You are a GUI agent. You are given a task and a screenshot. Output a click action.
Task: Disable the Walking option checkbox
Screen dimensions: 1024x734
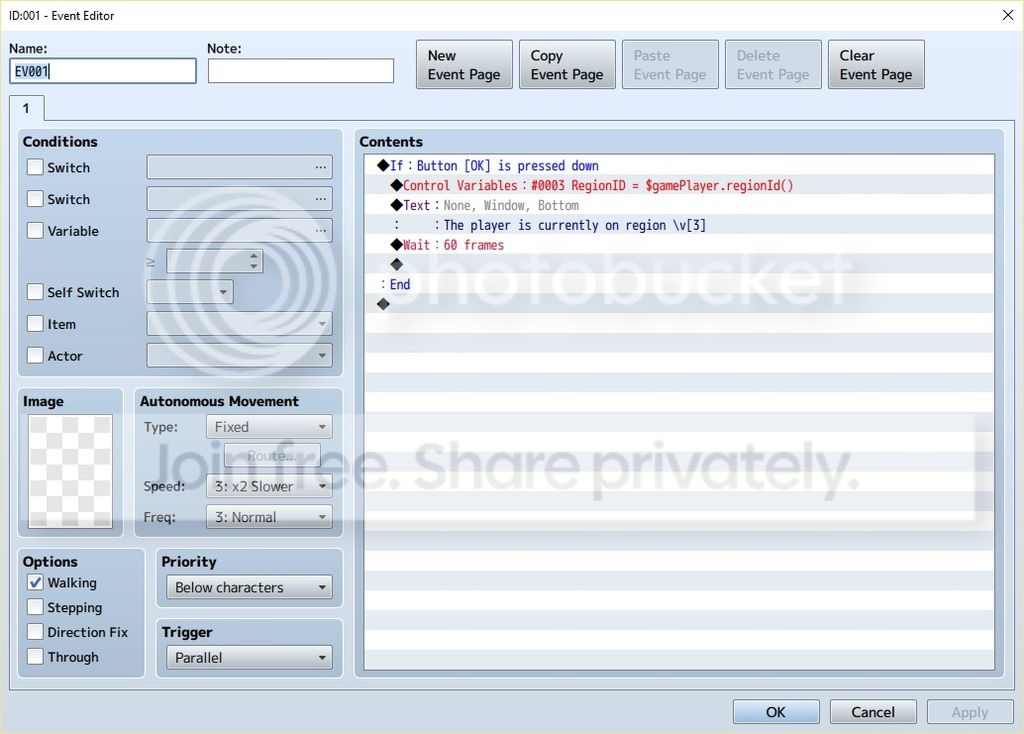pyautogui.click(x=35, y=582)
